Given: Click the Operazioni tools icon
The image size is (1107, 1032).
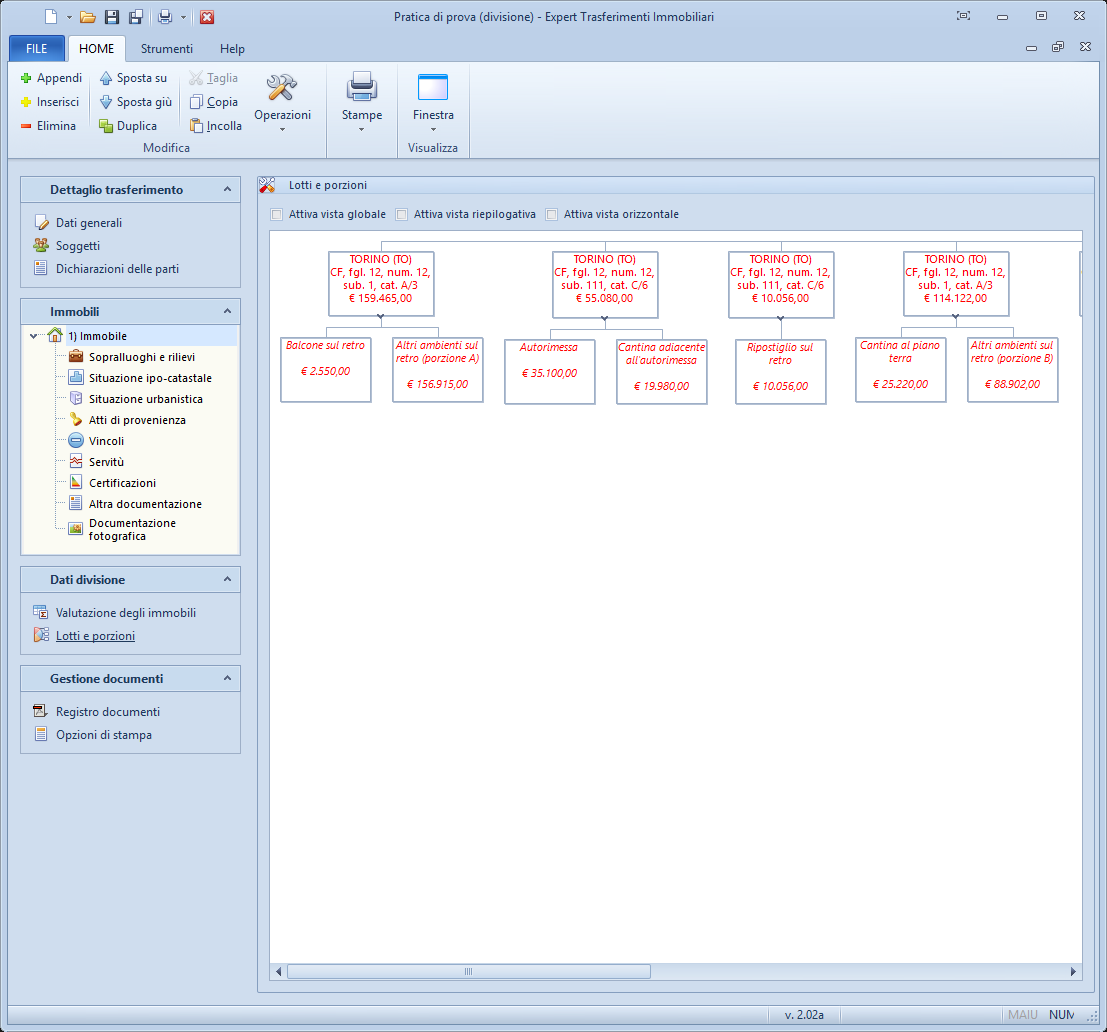Looking at the screenshot, I should (x=282, y=88).
